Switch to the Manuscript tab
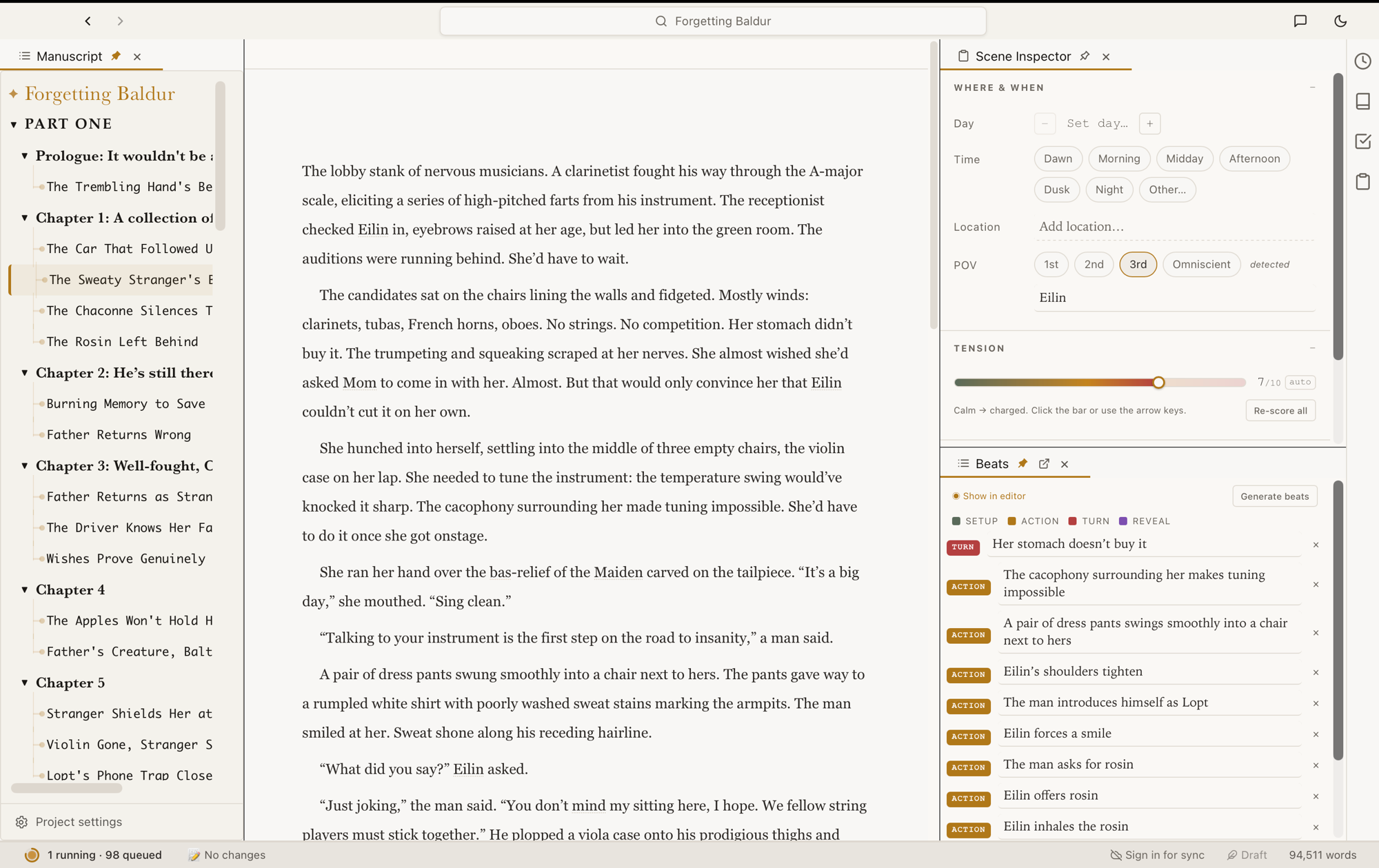This screenshot has height=868, width=1379. [x=69, y=56]
